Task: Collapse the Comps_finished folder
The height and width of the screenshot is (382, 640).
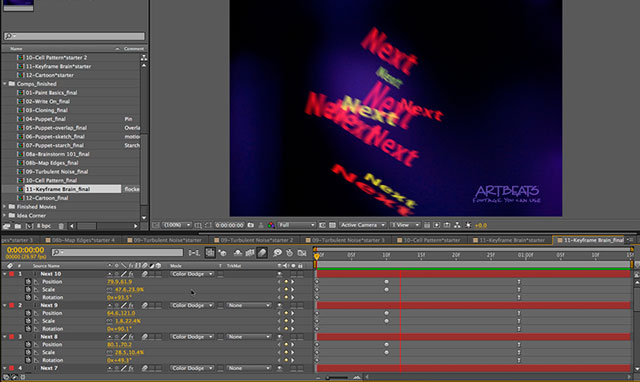Action: coord(5,84)
